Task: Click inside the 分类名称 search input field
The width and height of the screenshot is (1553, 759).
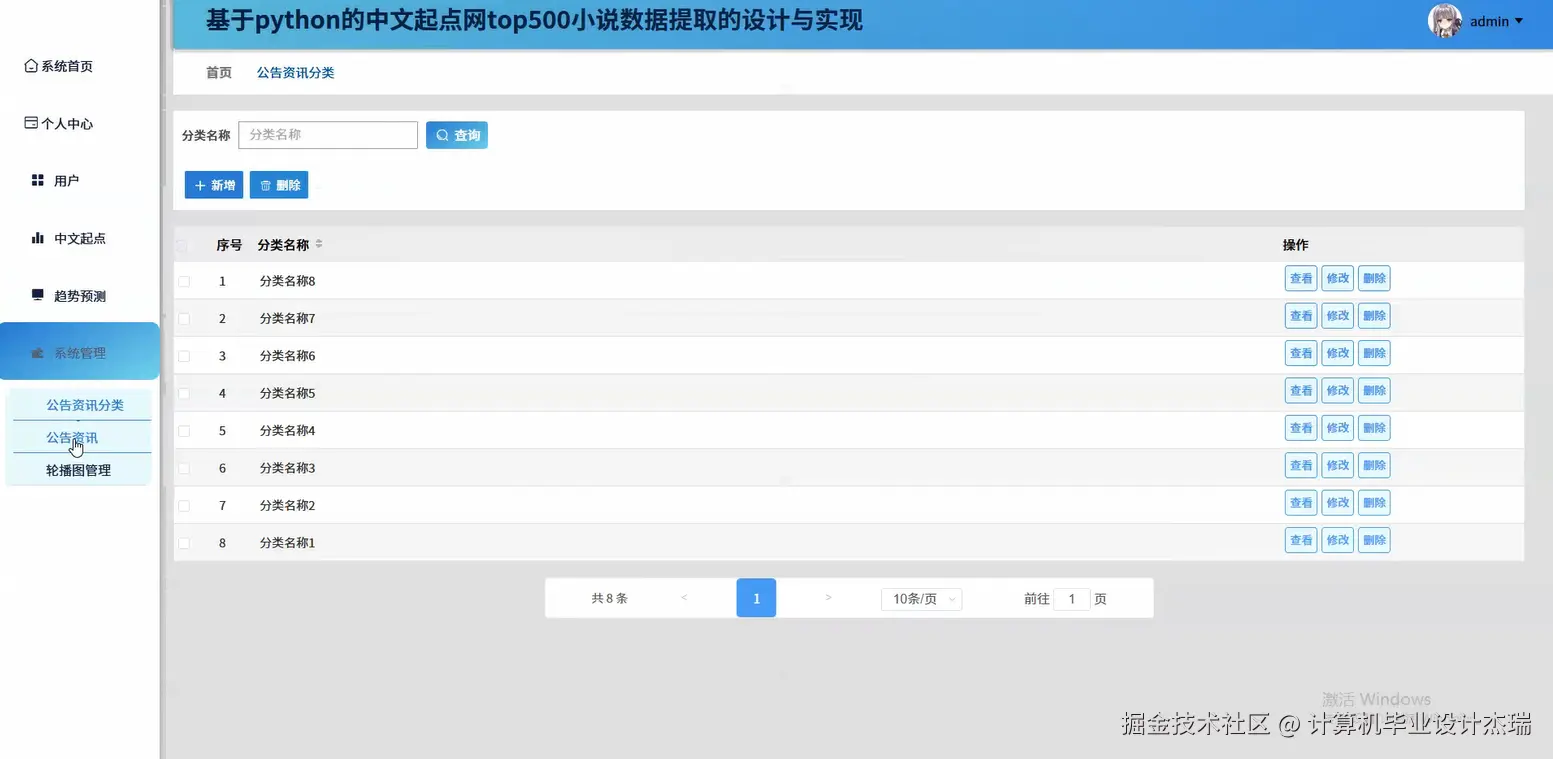Action: coord(327,135)
